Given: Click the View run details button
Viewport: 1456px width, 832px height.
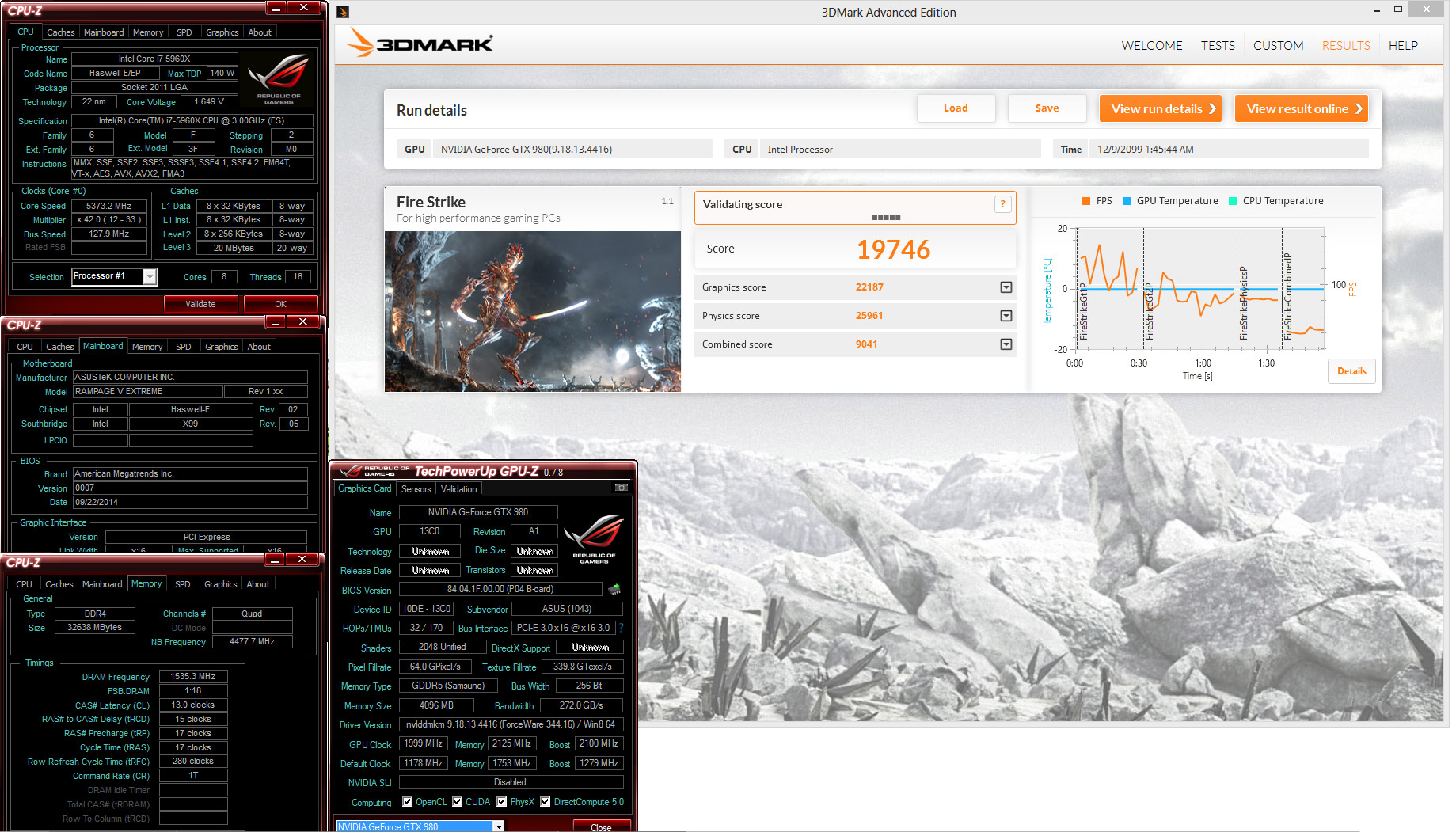Looking at the screenshot, I should coord(1161,108).
